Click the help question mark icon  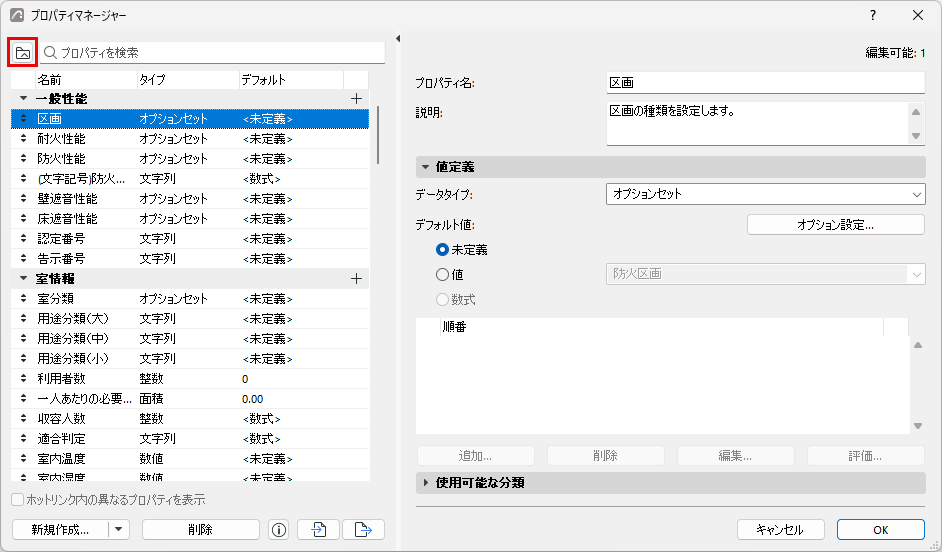[x=873, y=16]
